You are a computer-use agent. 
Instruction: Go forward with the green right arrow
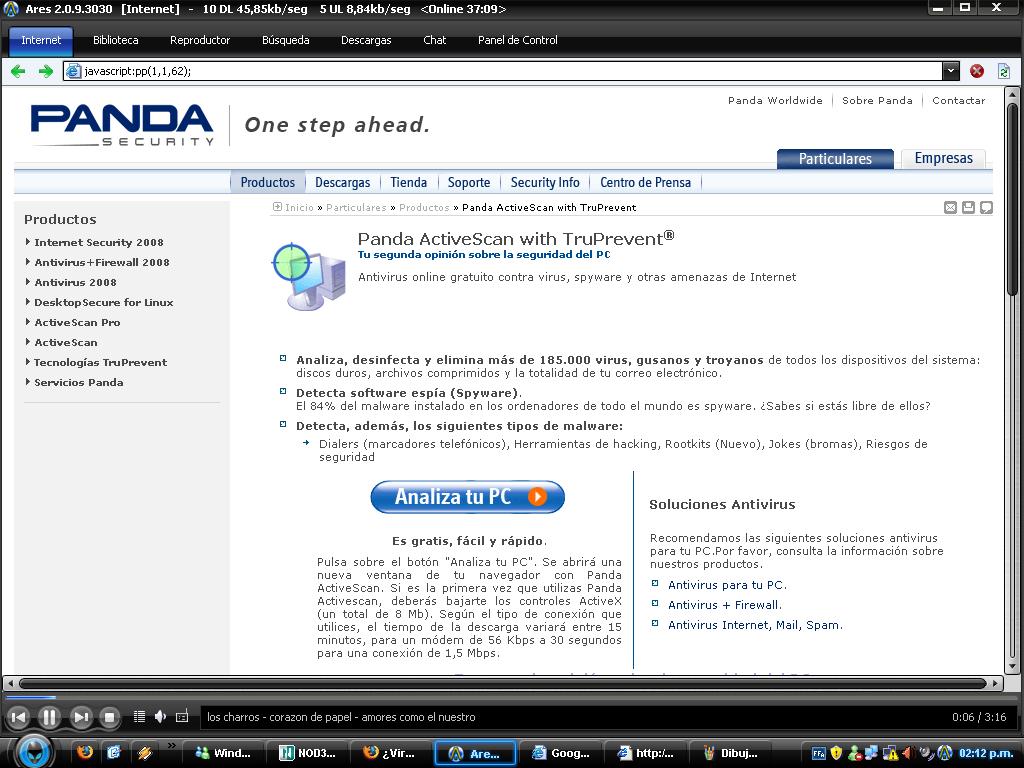click(x=46, y=71)
